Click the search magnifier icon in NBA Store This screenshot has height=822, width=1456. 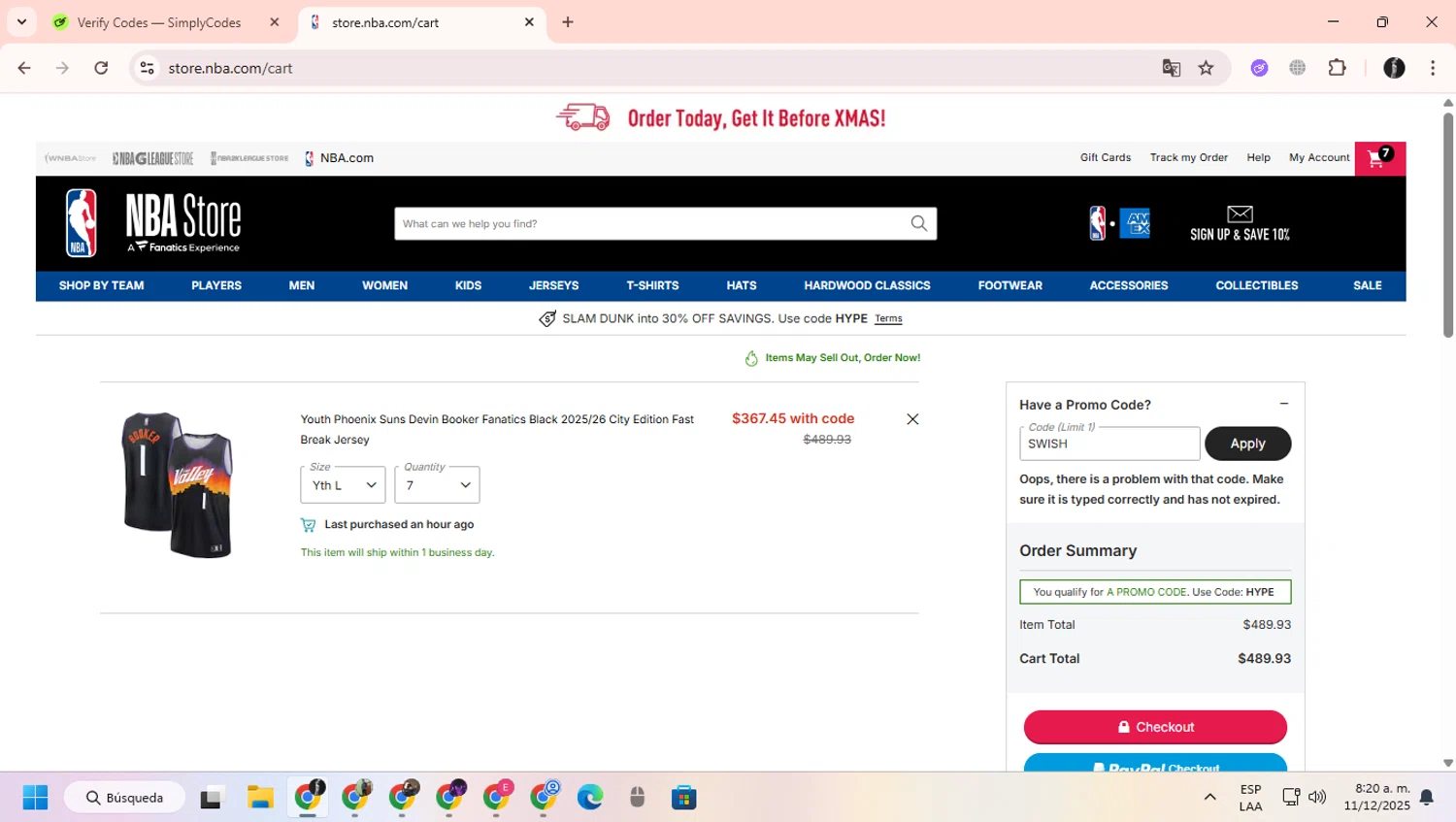point(918,223)
